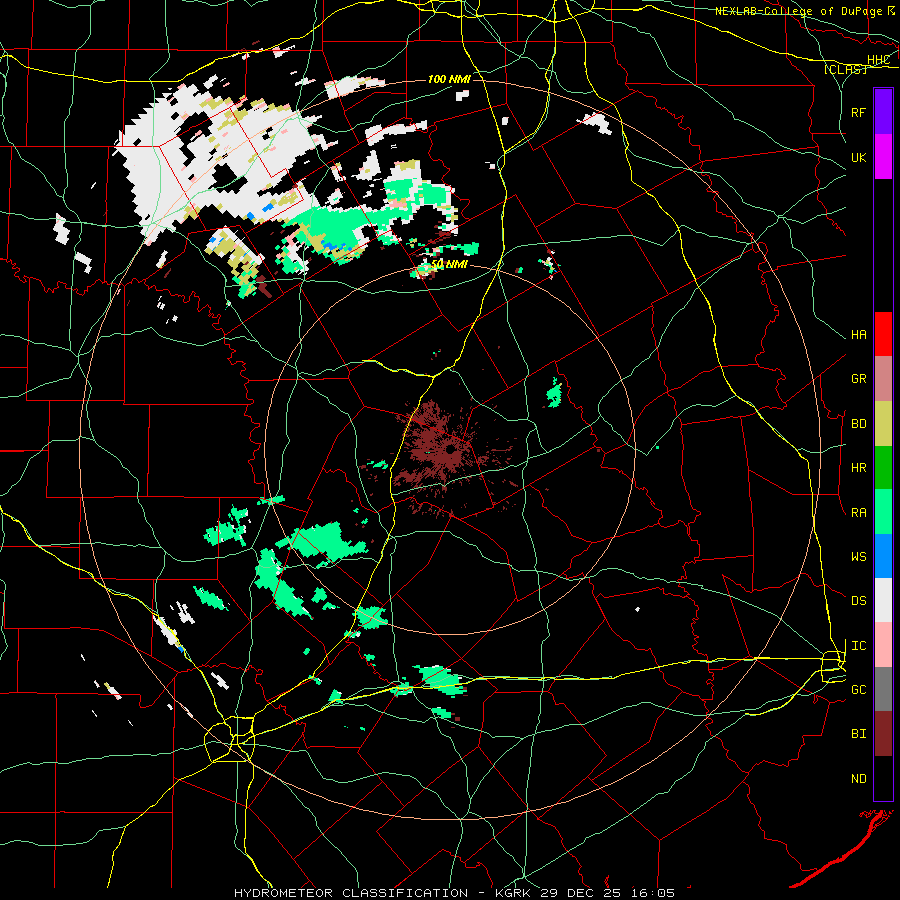Viewport: 900px width, 900px height.
Task: Click the RF purple legend swatch
Action: (883, 112)
